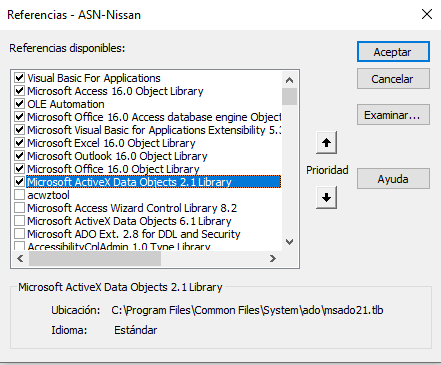Uncheck Visual Basic for Applications Extensibility reference
The image size is (441, 365).
point(19,130)
